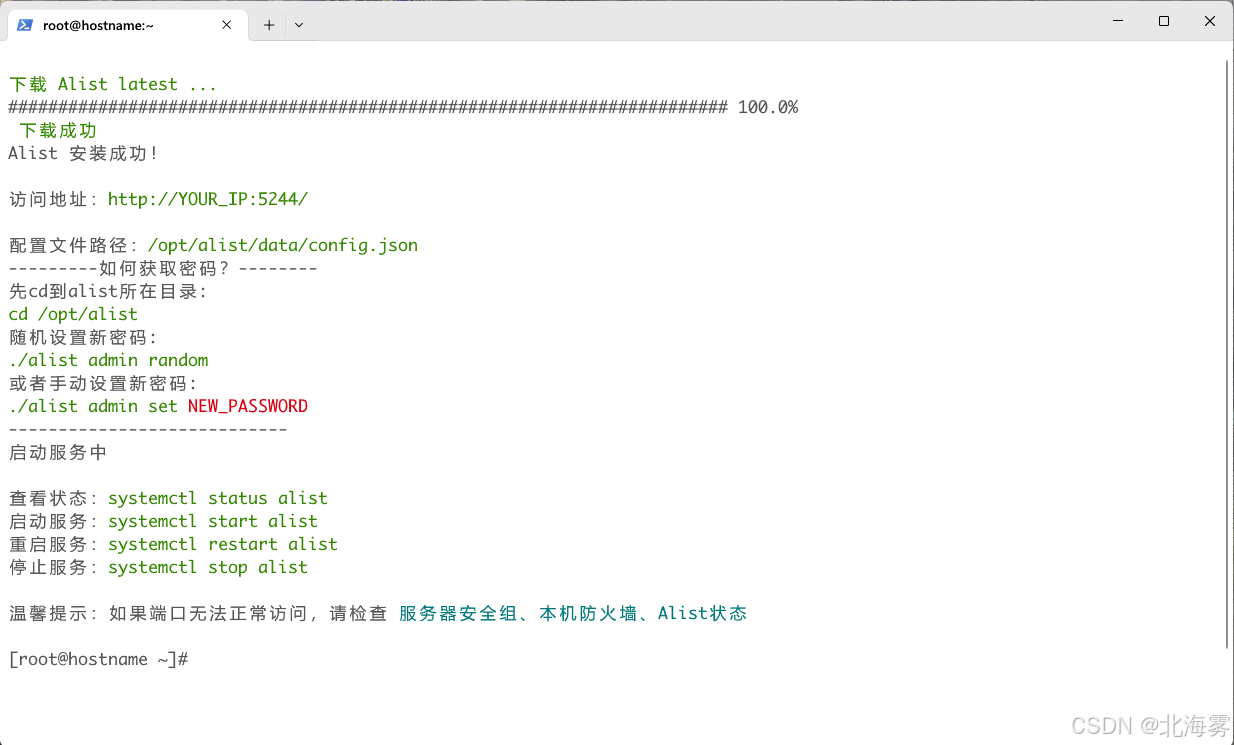Click the 100.0% progress text
This screenshot has height=745, width=1234.
pos(768,107)
